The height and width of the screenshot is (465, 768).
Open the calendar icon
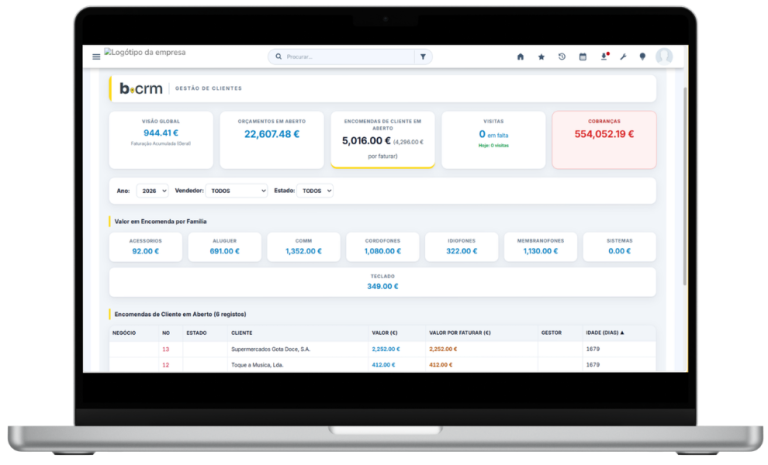point(582,57)
